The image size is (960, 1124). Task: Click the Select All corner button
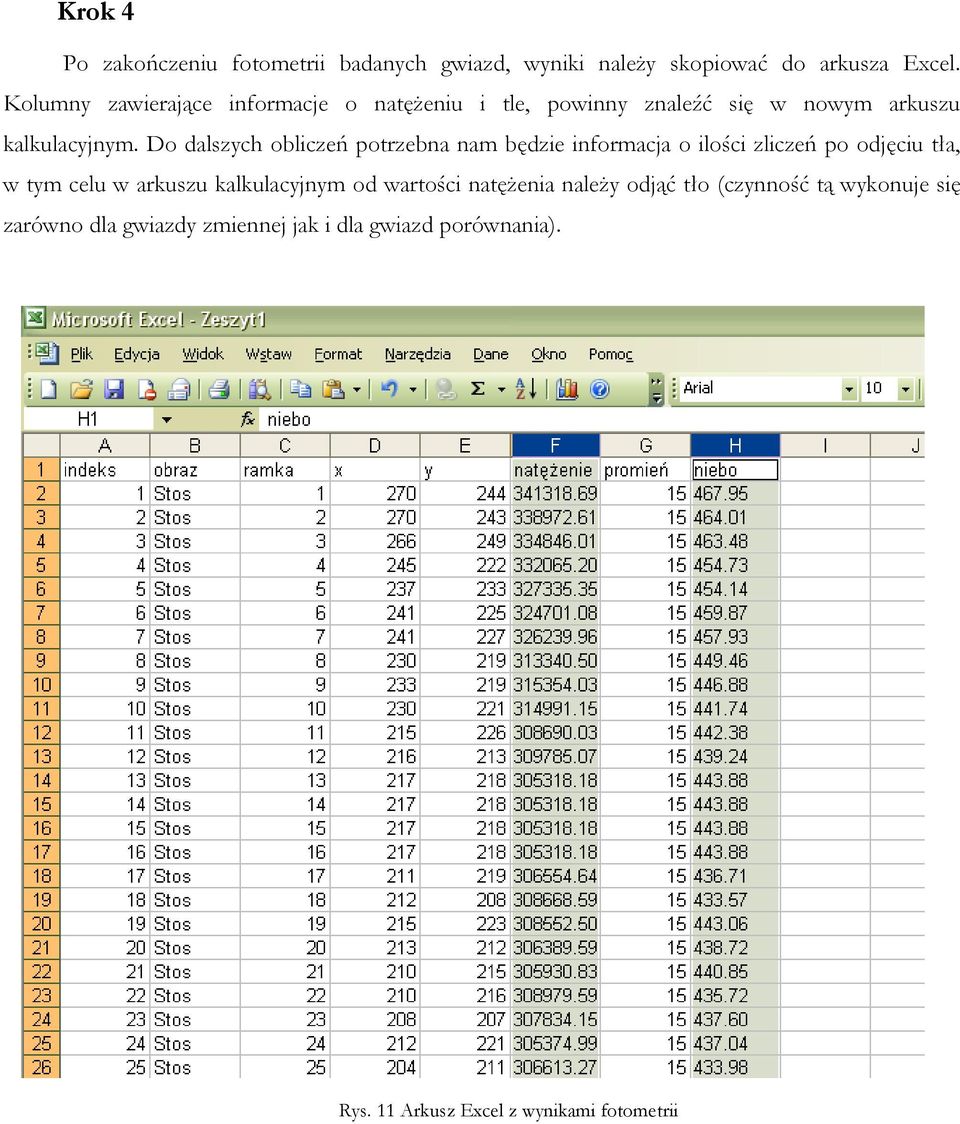point(42,445)
